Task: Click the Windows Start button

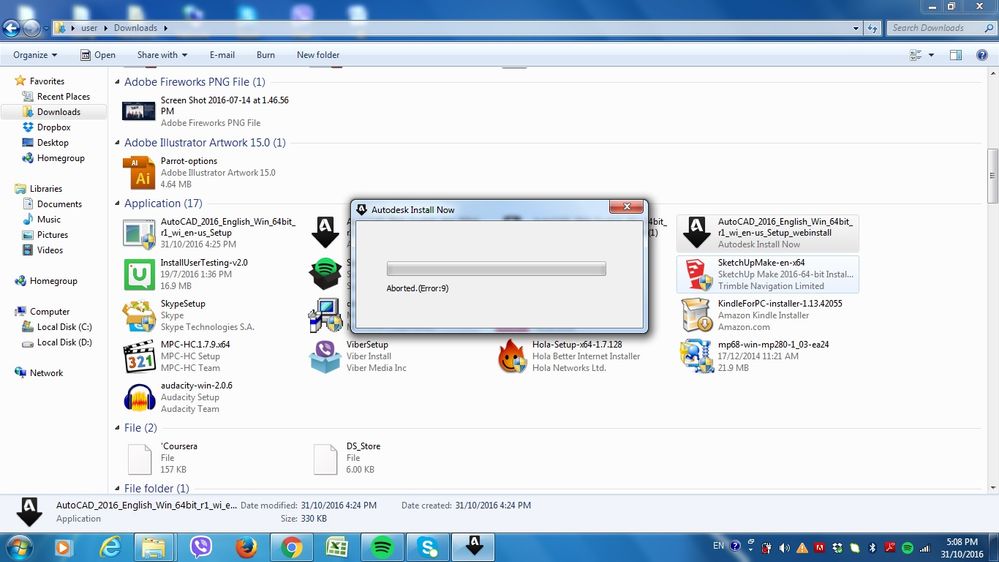Action: [19, 548]
